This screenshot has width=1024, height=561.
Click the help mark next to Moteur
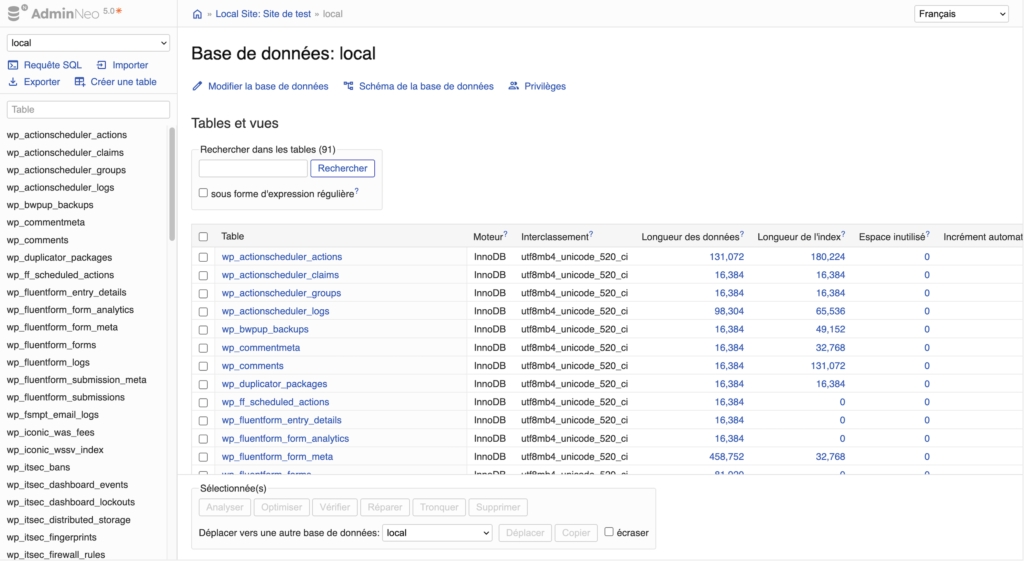pyautogui.click(x=505, y=234)
